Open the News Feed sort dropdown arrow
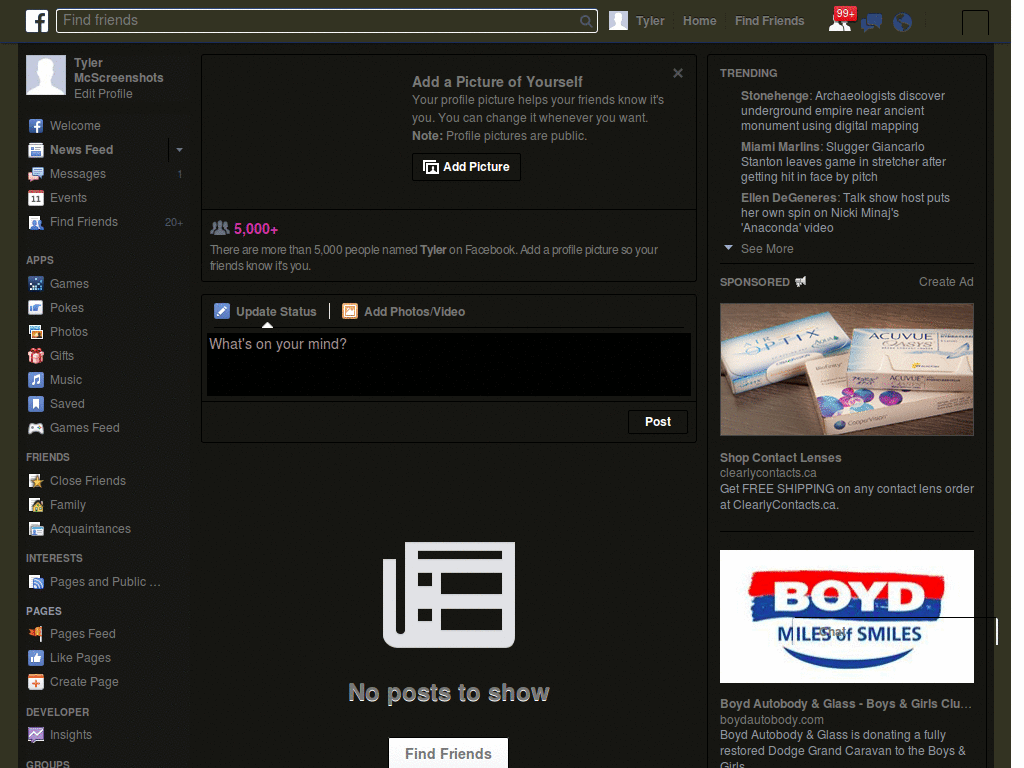This screenshot has height=768, width=1024. coord(179,150)
